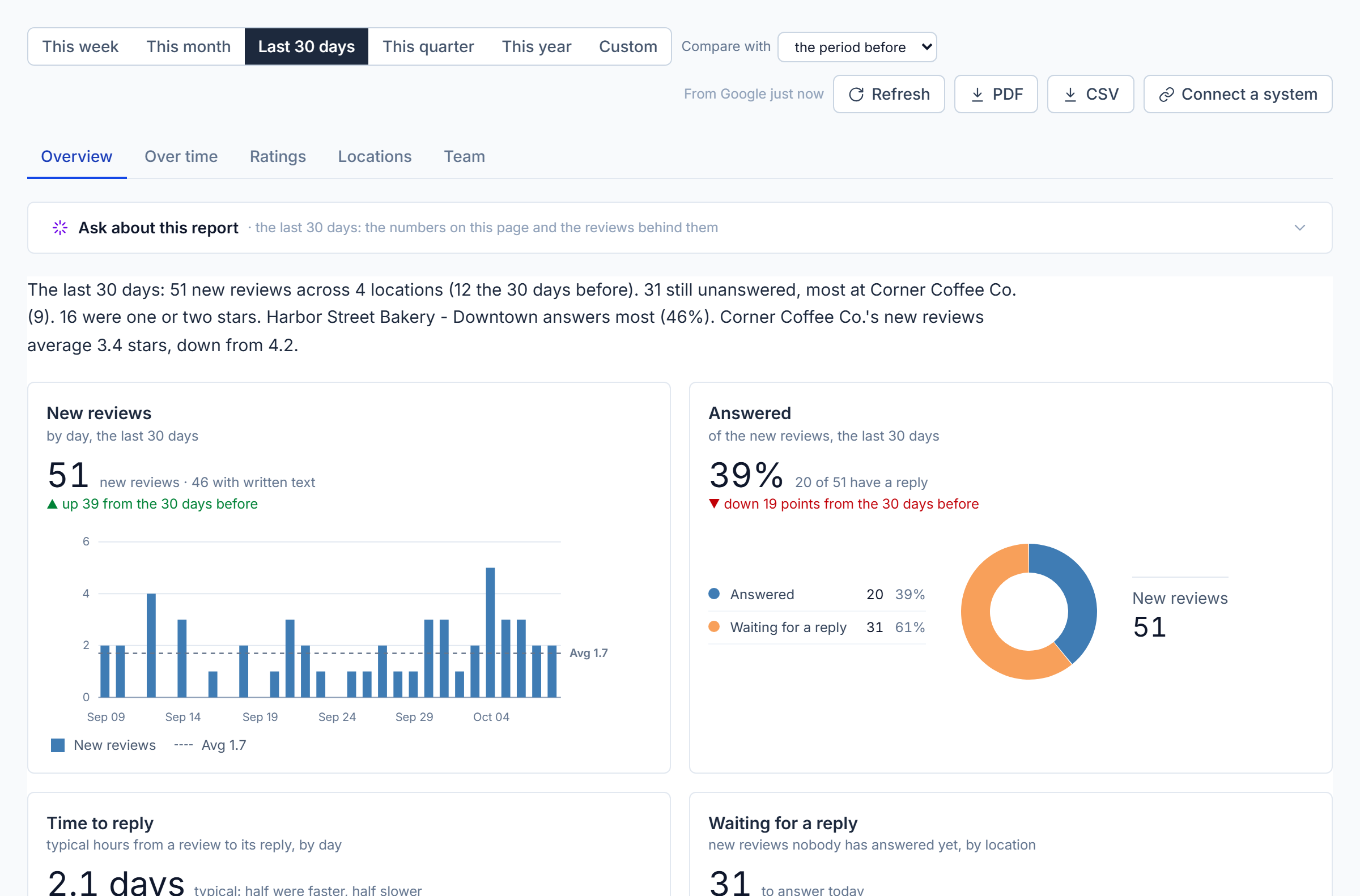Click the red down triangle under 39%
This screenshot has height=896, width=1360.
pos(713,504)
